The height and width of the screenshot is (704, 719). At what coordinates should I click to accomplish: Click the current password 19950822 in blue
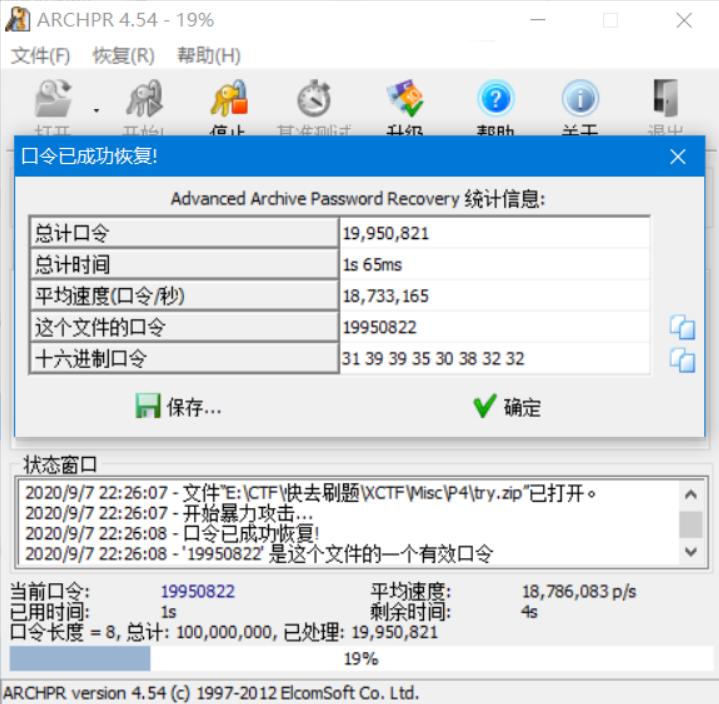[x=198, y=592]
